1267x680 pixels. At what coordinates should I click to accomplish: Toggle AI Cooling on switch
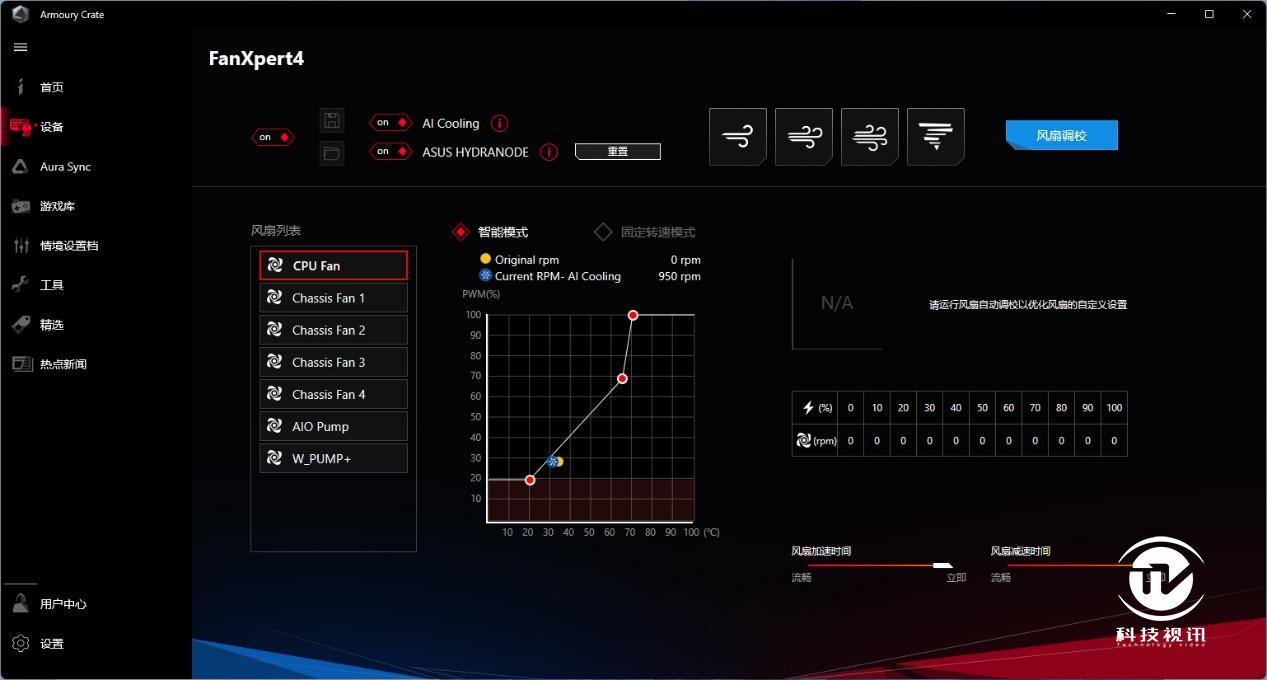click(x=390, y=123)
